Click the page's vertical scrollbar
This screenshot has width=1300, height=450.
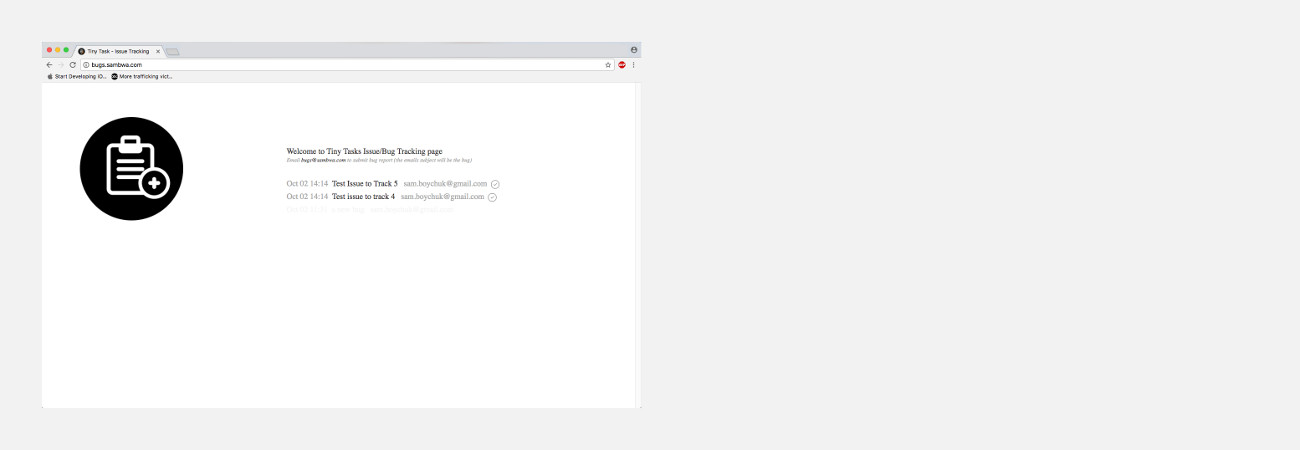coord(637,245)
